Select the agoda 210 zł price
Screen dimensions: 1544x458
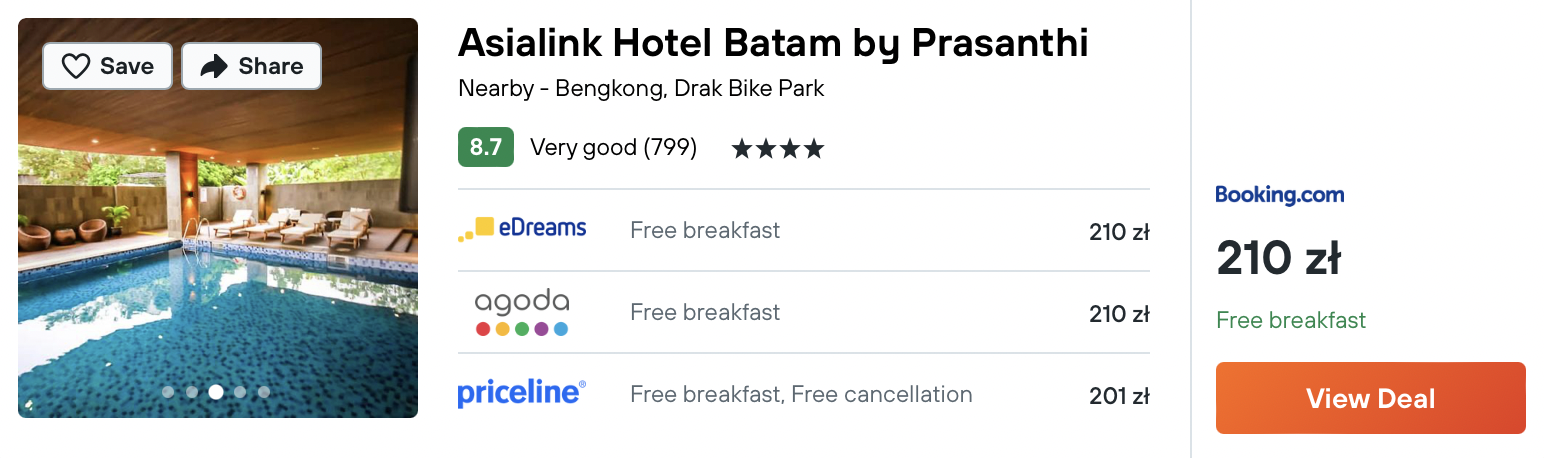[1119, 314]
